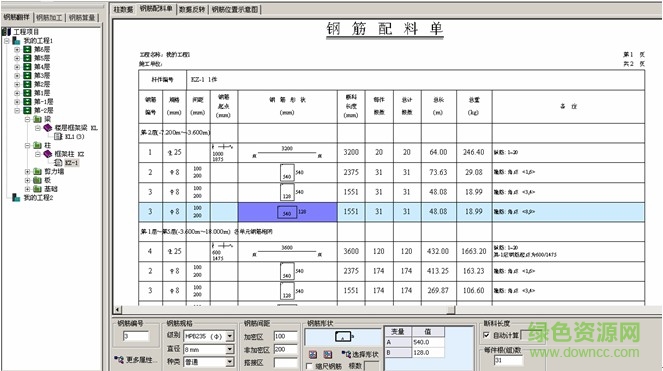The height and width of the screenshot is (371, 663).
Task: Click the 非加密区 spacing field
Action: 286,349
